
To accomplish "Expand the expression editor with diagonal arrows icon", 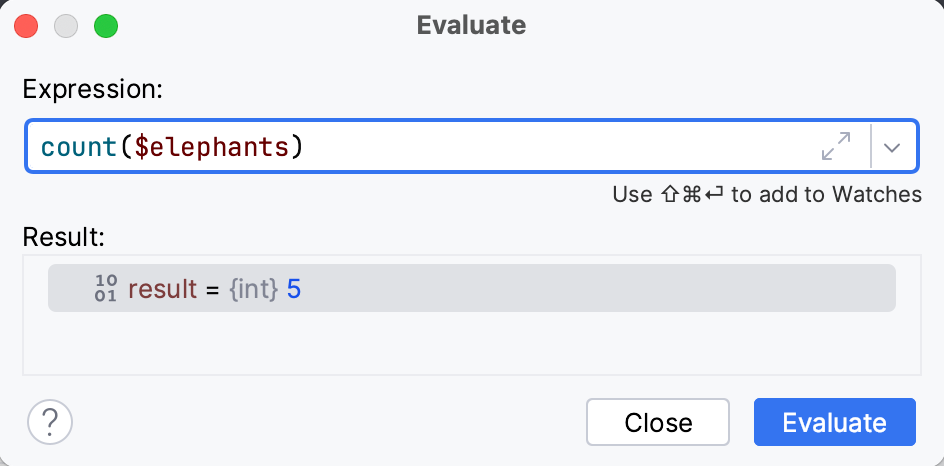I will coord(835,147).
